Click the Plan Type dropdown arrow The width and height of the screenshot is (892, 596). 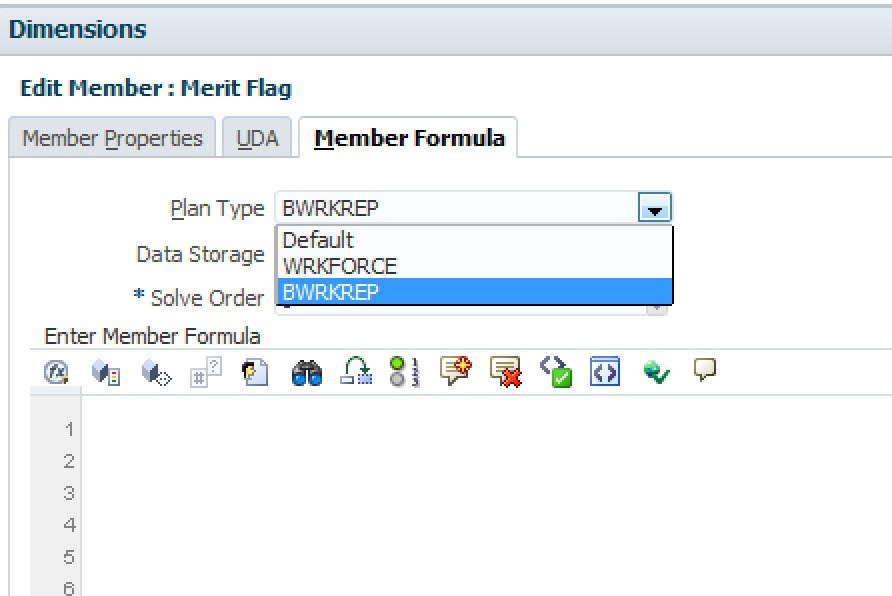click(654, 209)
